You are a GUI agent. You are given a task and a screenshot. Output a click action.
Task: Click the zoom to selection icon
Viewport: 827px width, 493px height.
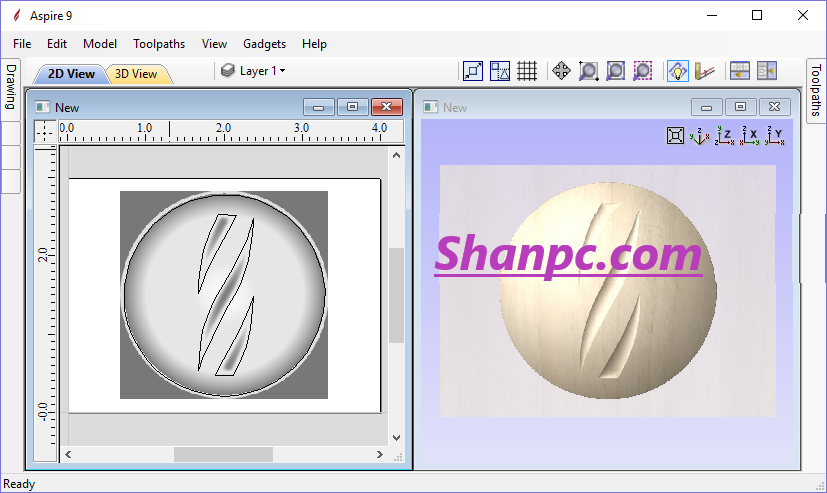click(x=643, y=71)
